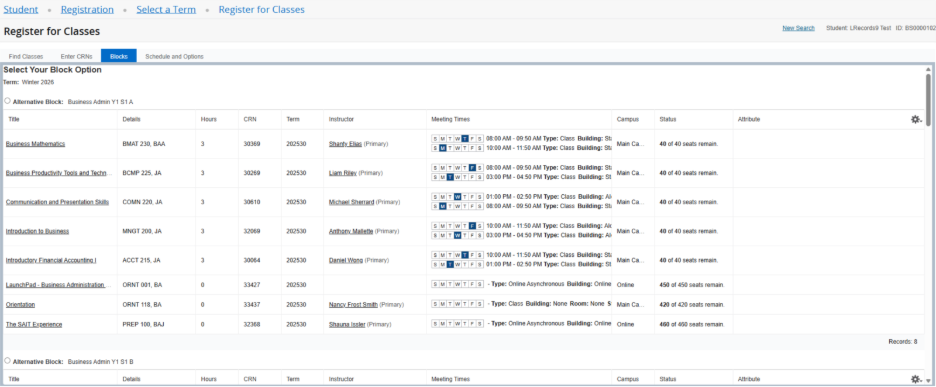This screenshot has height=387, width=936.
Task: View The SAIT Experience course
Action: (x=34, y=324)
